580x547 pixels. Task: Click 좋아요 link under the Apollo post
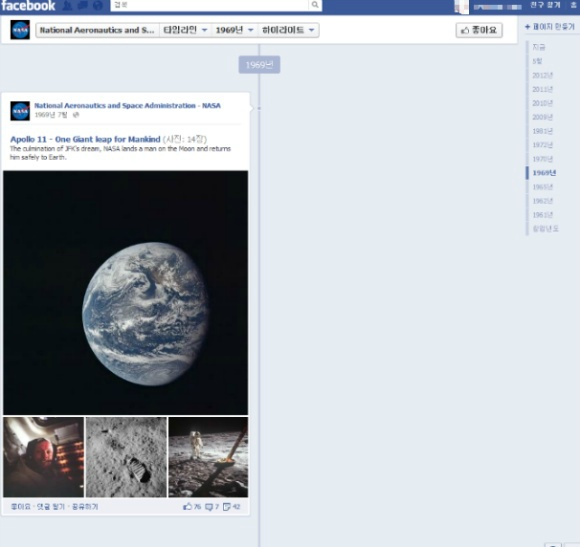(20, 507)
